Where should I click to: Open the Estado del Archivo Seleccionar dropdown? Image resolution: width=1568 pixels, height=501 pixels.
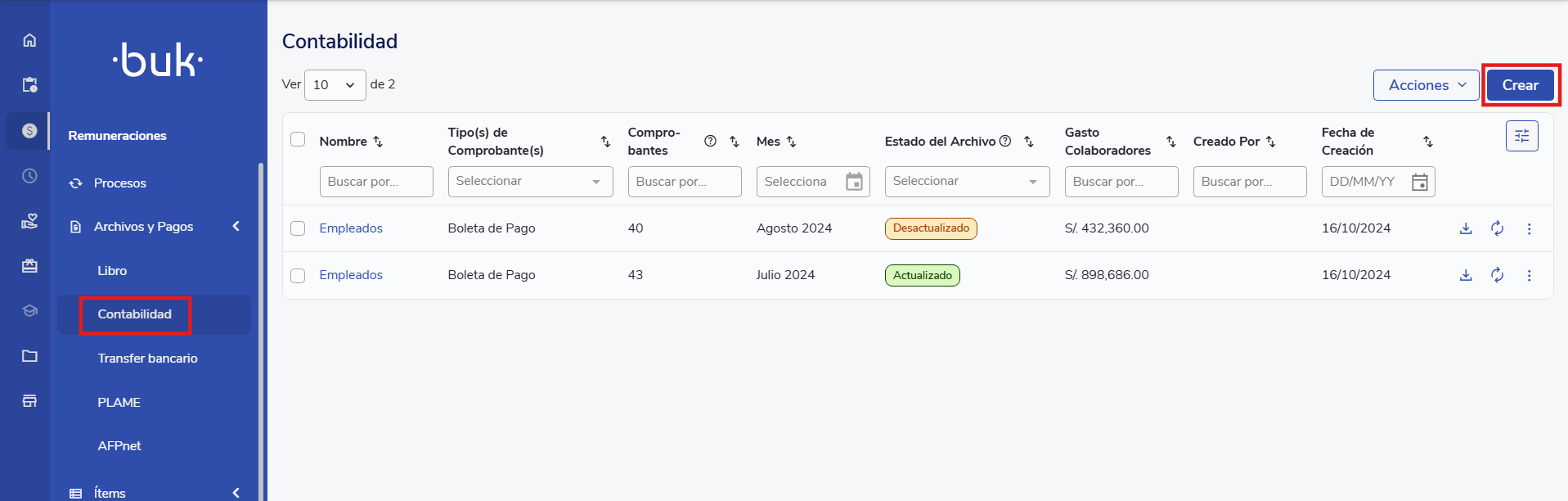click(966, 182)
